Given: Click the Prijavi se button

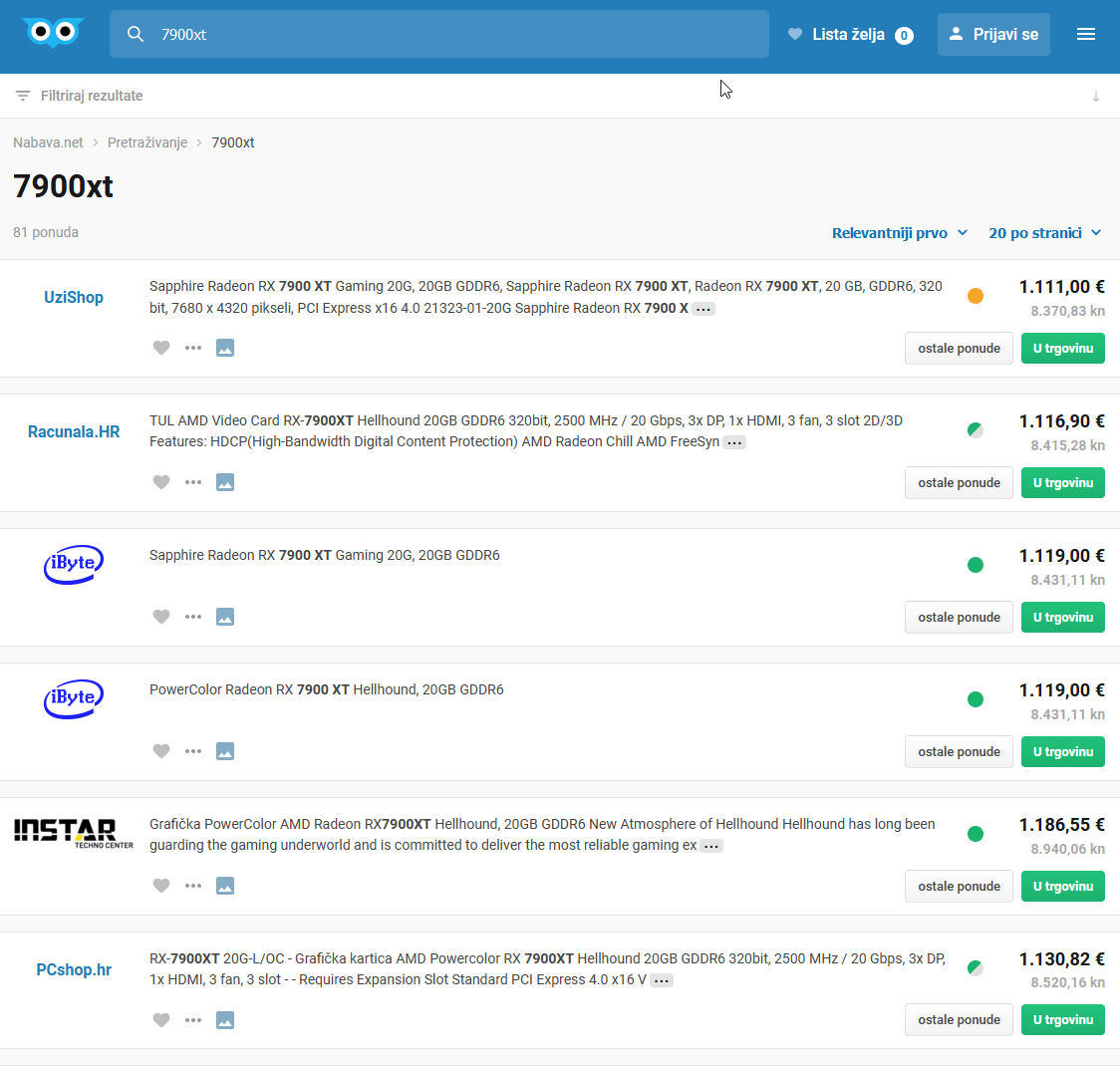Looking at the screenshot, I should (993, 34).
